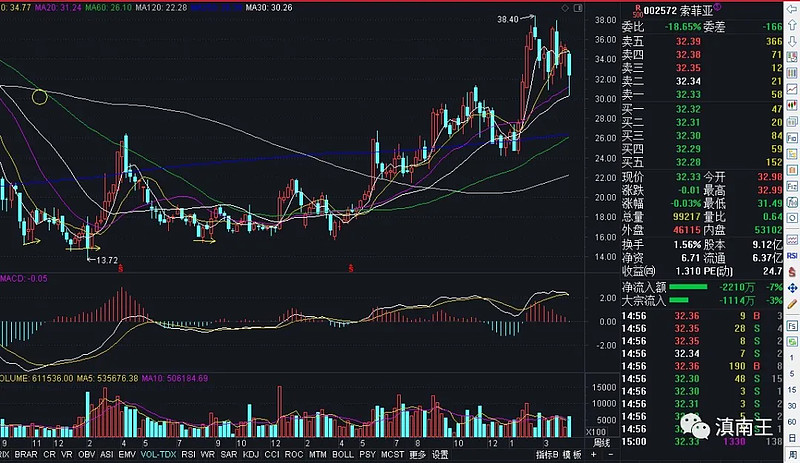Screen dimensions: 800x463
Task: Click the purple badge beside stock name 索菲亚
Action: point(717,7)
